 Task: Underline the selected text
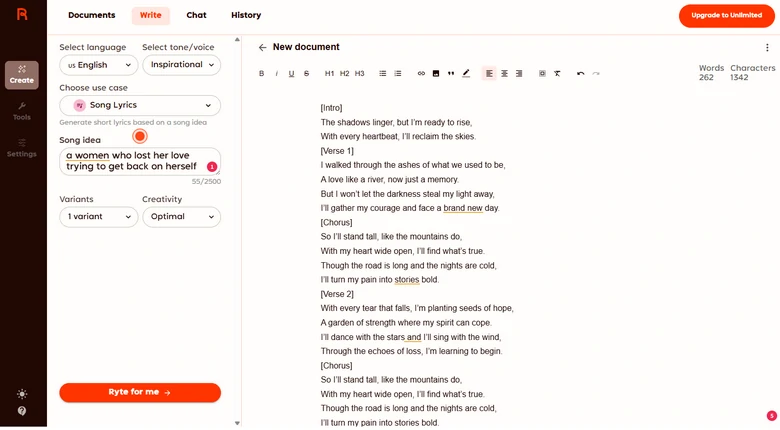(x=292, y=74)
